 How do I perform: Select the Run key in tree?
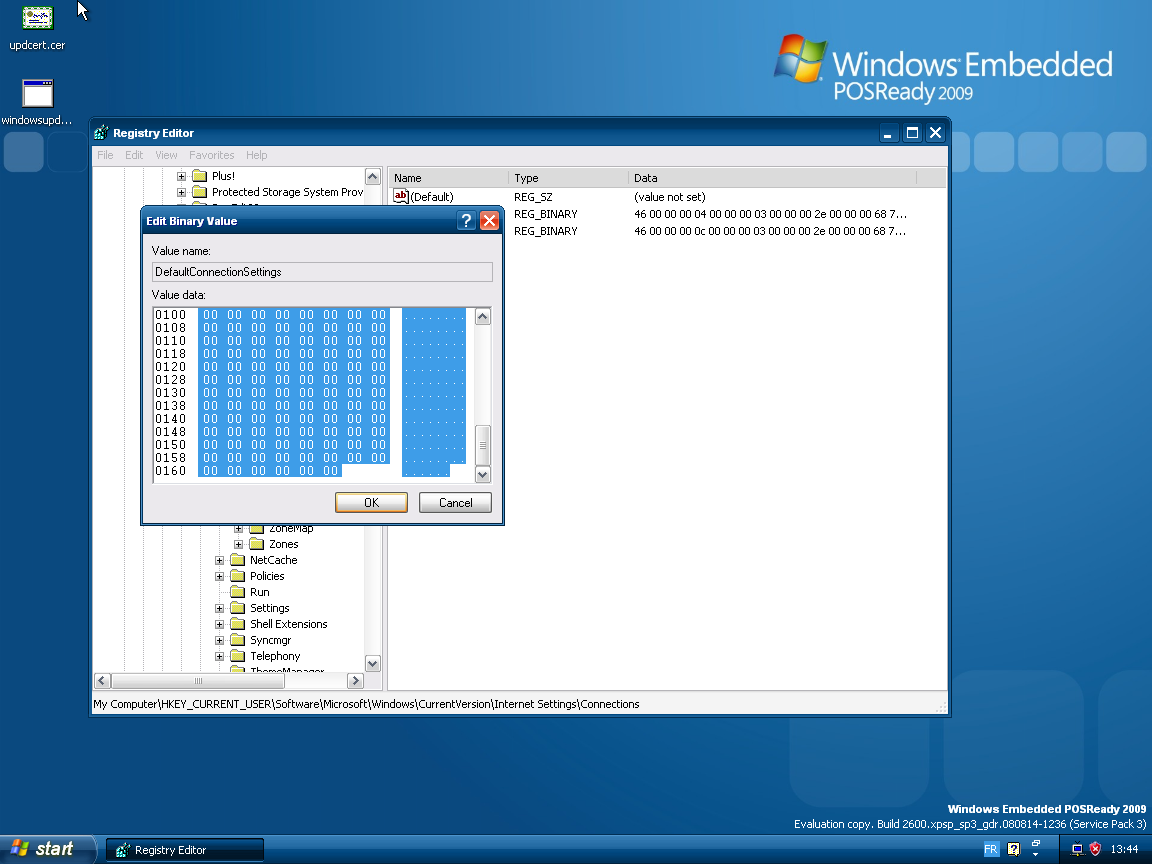(x=259, y=592)
